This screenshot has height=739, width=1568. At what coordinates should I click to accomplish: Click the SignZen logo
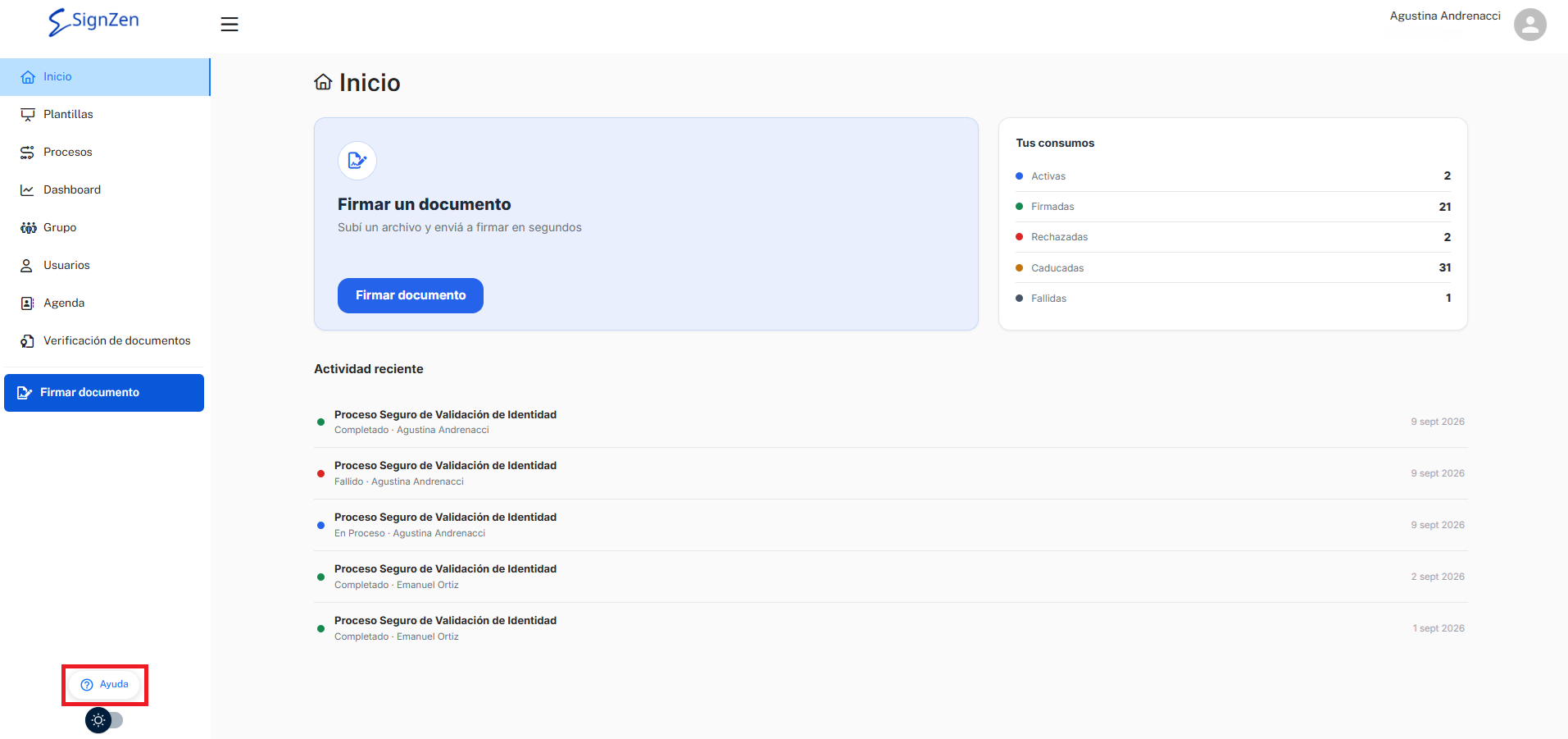[93, 21]
